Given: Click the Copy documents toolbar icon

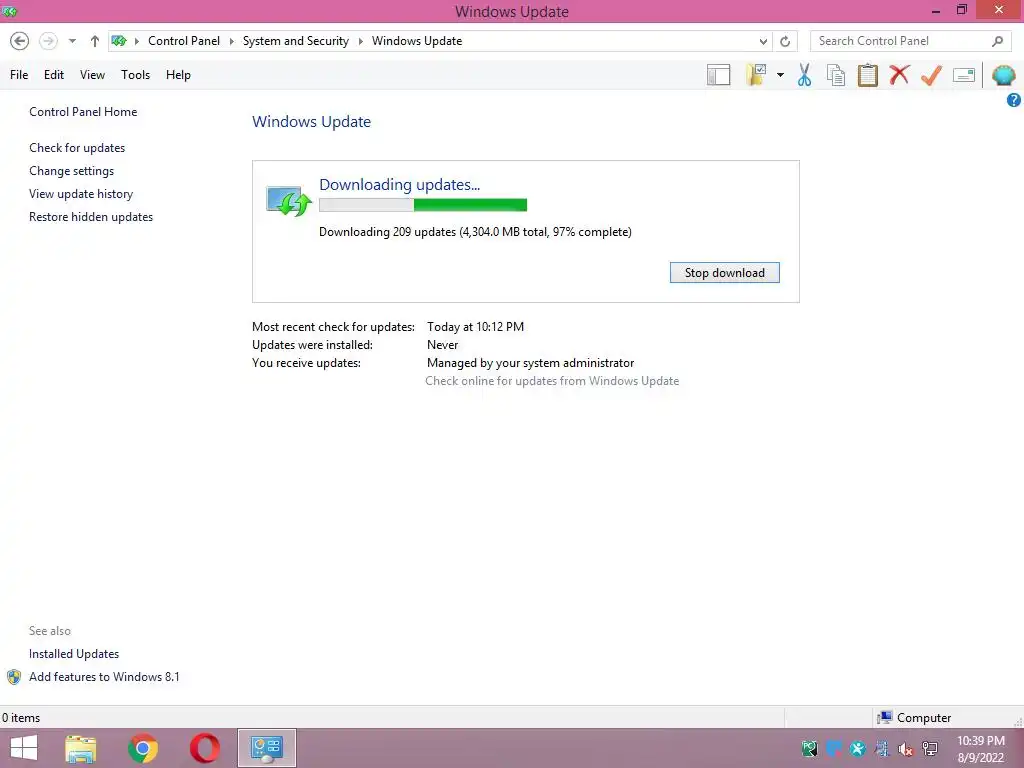Looking at the screenshot, I should 836,75.
